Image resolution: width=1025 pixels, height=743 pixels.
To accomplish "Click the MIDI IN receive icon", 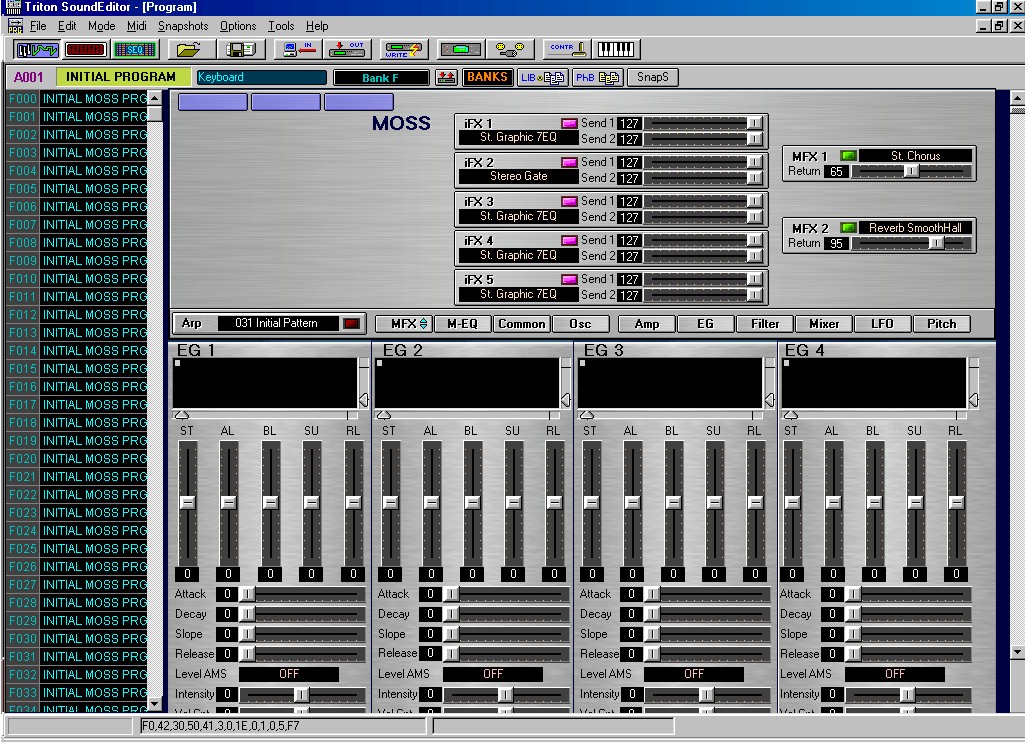I will (x=299, y=49).
